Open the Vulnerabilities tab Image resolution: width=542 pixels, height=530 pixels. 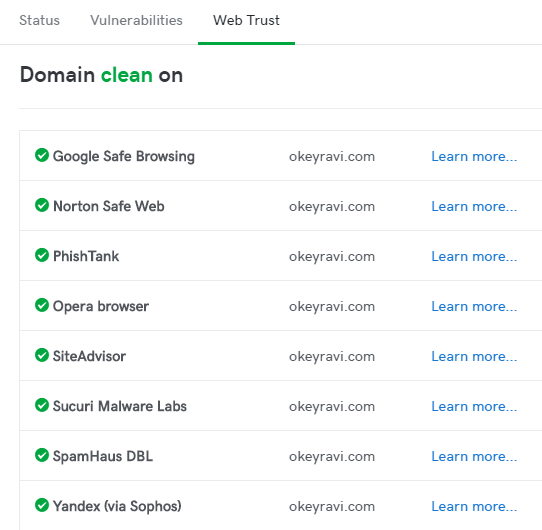[137, 20]
